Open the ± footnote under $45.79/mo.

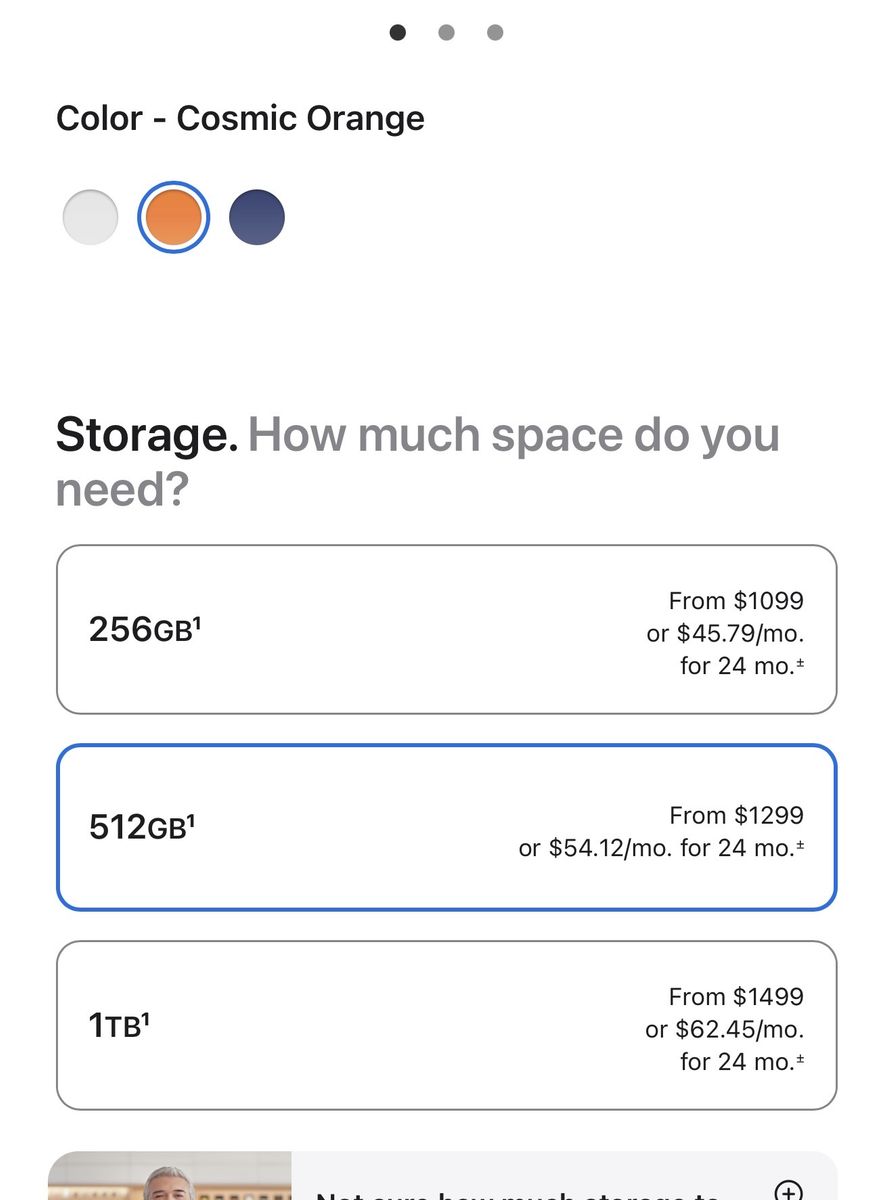799,662
